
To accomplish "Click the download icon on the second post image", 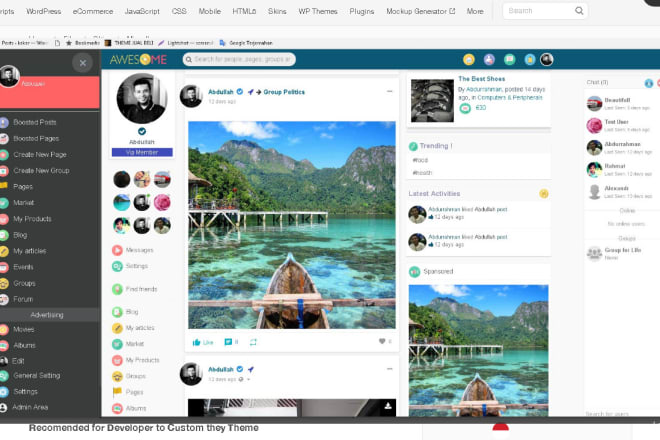I will tap(388, 406).
